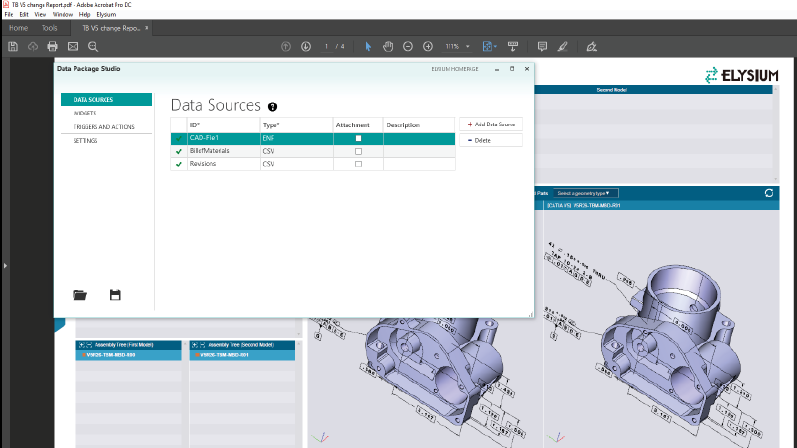Open the Elysium menu

tap(106, 15)
